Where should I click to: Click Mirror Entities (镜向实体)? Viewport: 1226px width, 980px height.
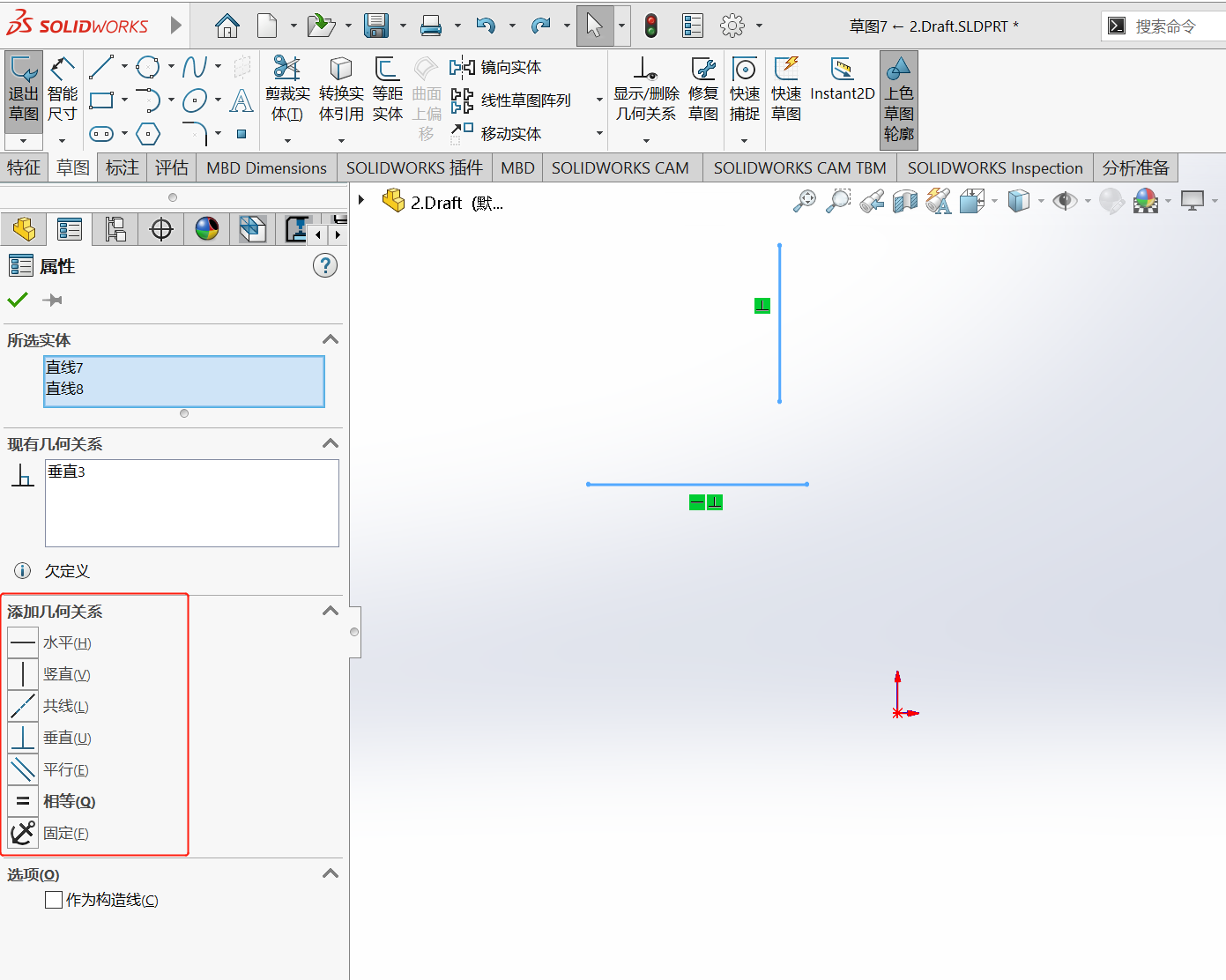tap(496, 67)
